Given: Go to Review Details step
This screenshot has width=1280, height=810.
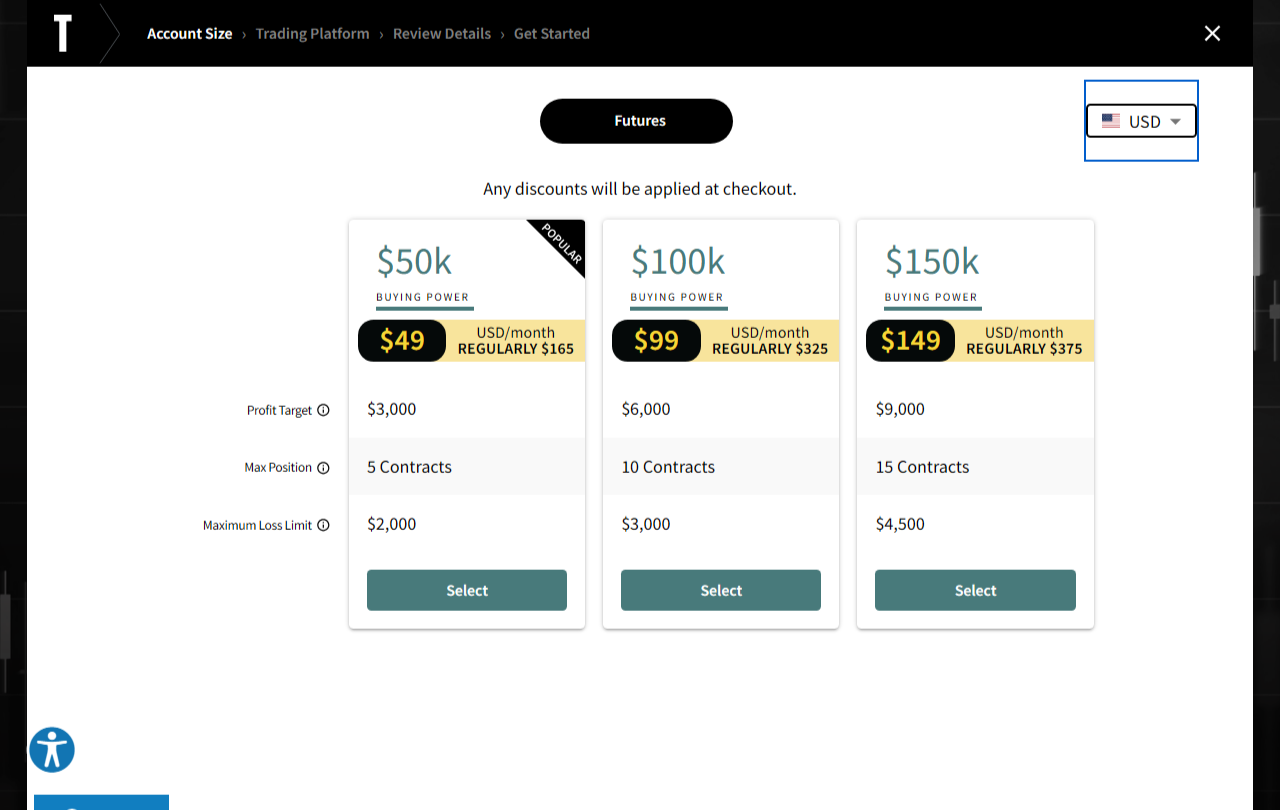Looking at the screenshot, I should point(442,34).
